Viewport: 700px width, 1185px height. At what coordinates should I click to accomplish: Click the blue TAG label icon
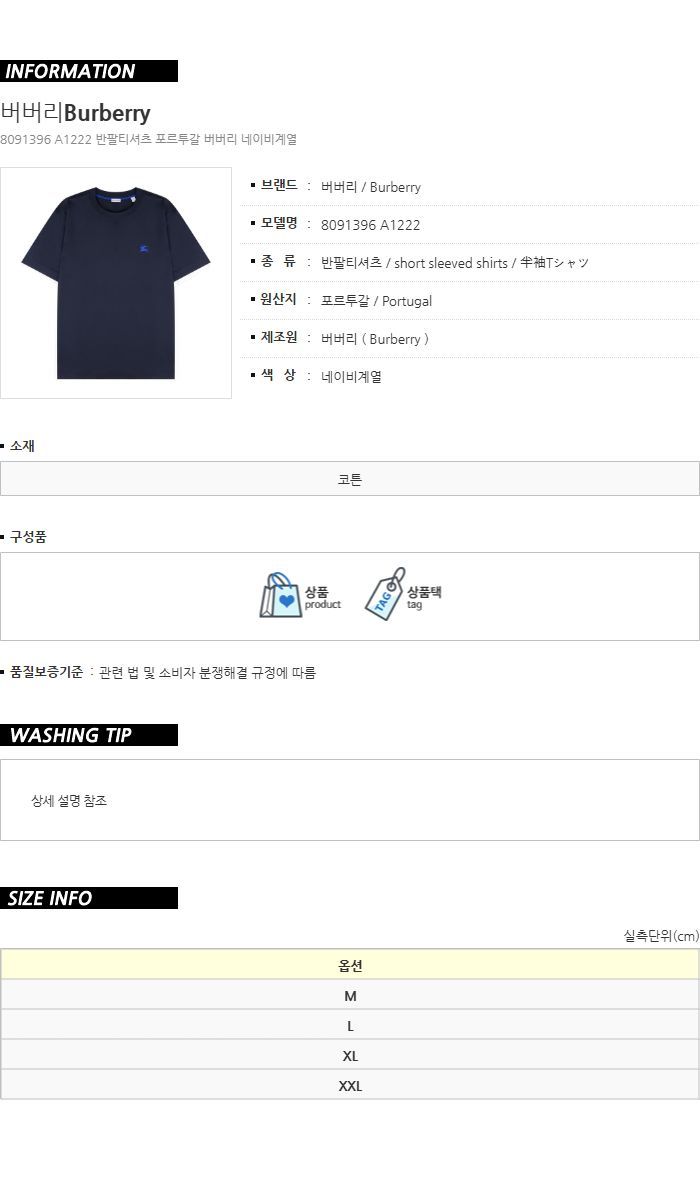coord(386,594)
